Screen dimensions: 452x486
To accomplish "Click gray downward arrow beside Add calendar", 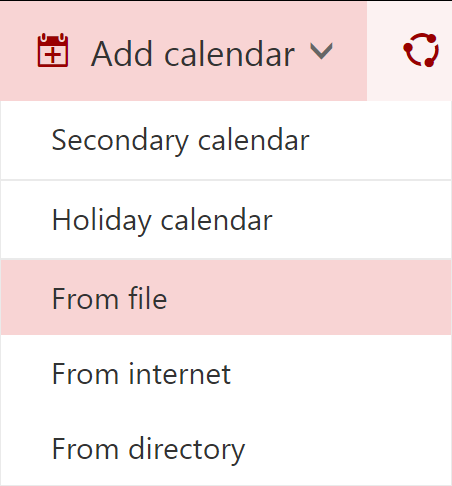I will pos(321,51).
